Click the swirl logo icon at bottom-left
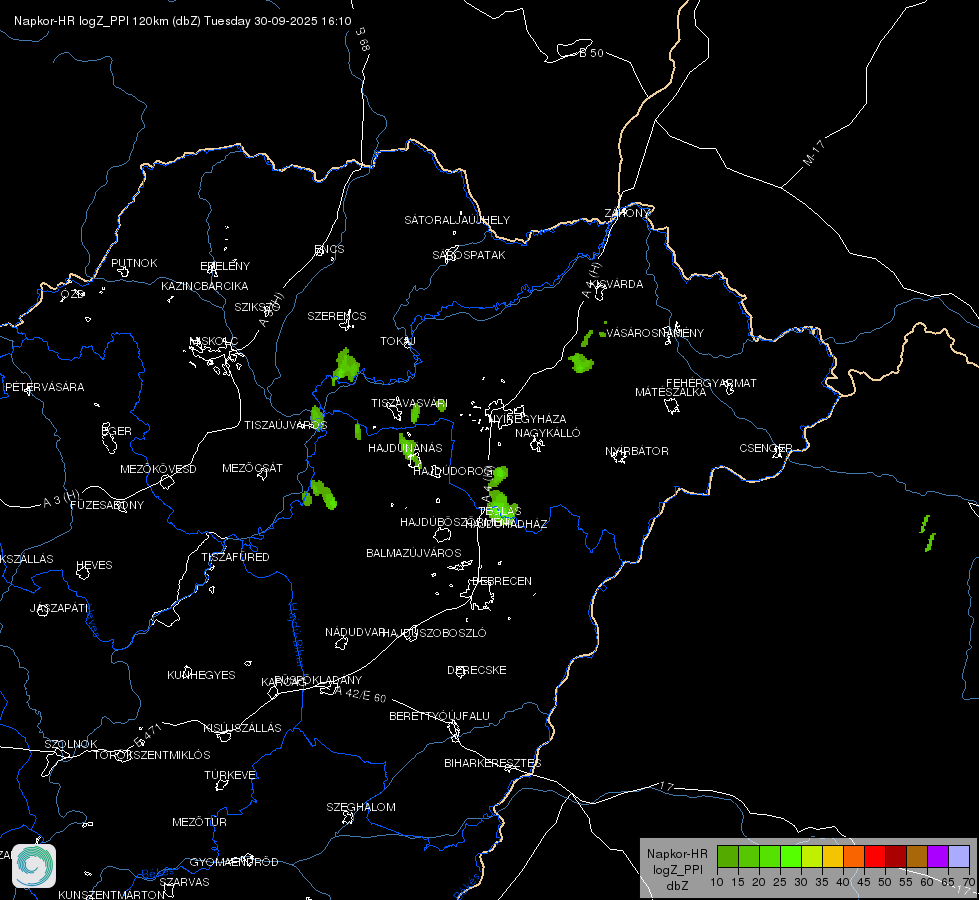The image size is (979, 900). tap(34, 866)
